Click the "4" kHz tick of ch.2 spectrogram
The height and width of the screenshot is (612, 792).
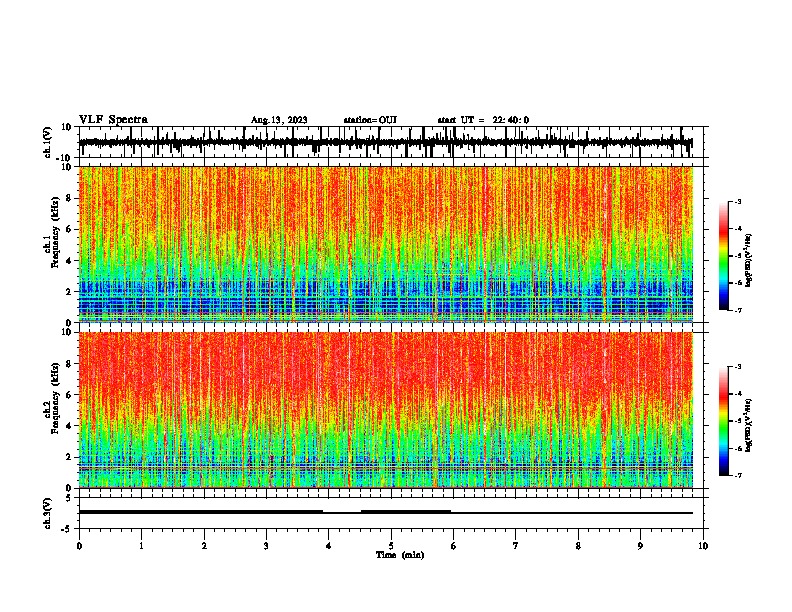69,426
